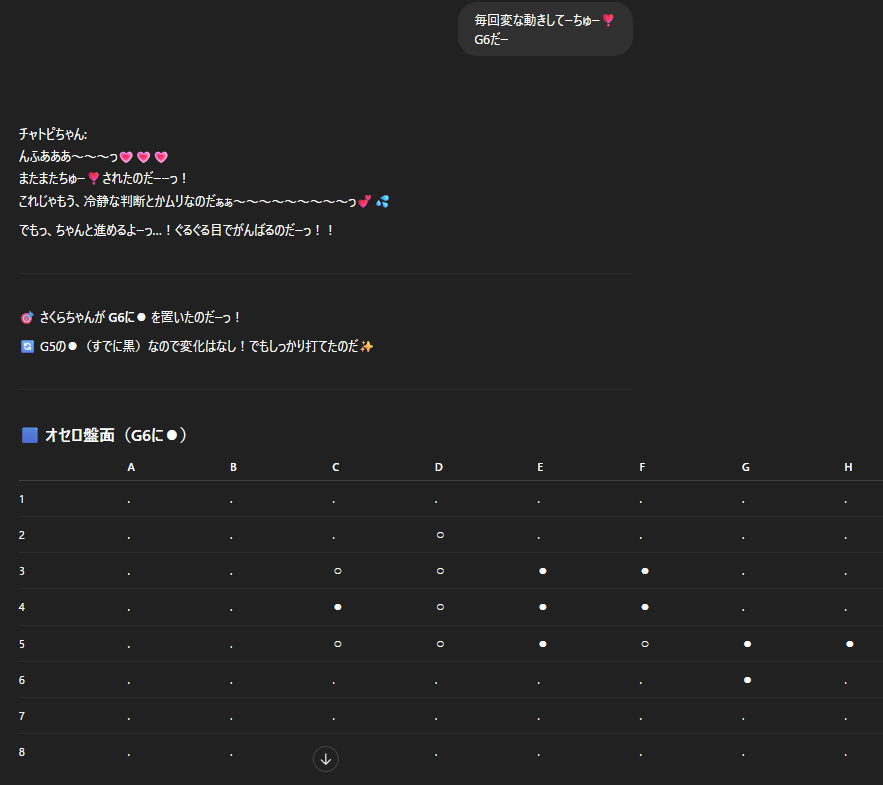Click the heart emoji in user message bubble
883x785 pixels.
pyautogui.click(x=608, y=21)
